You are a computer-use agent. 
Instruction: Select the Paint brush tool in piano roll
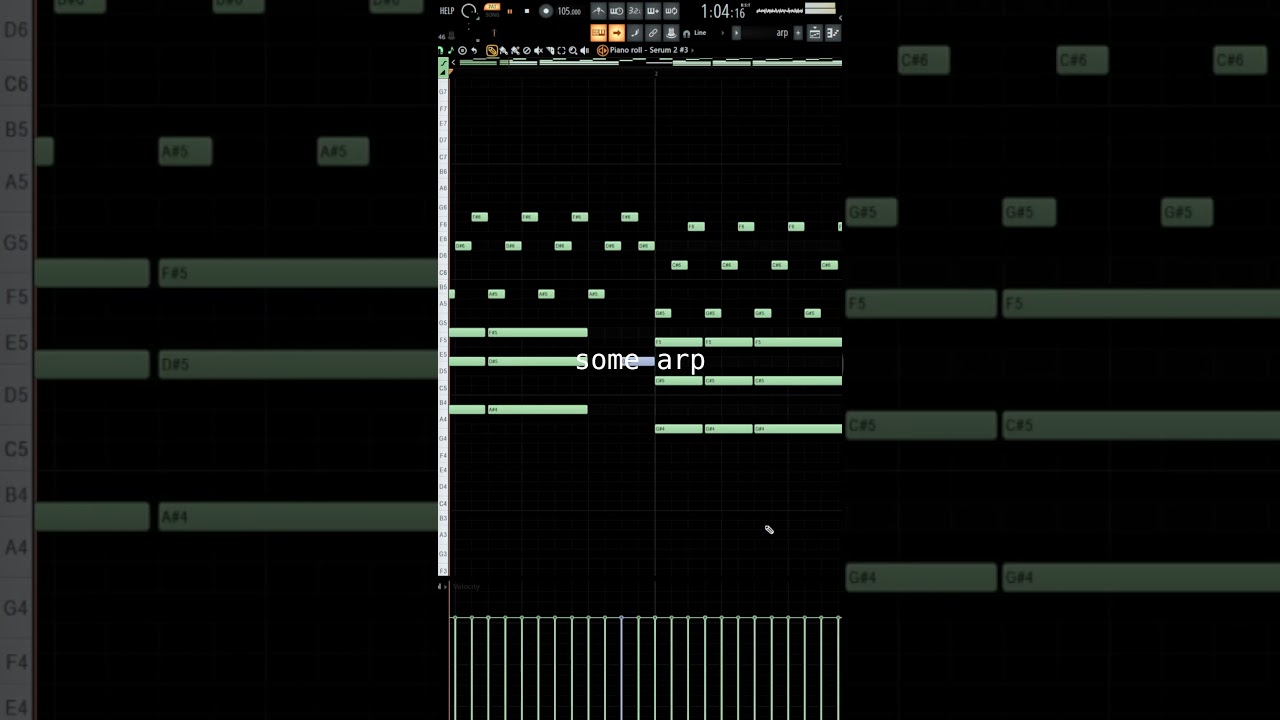[504, 50]
